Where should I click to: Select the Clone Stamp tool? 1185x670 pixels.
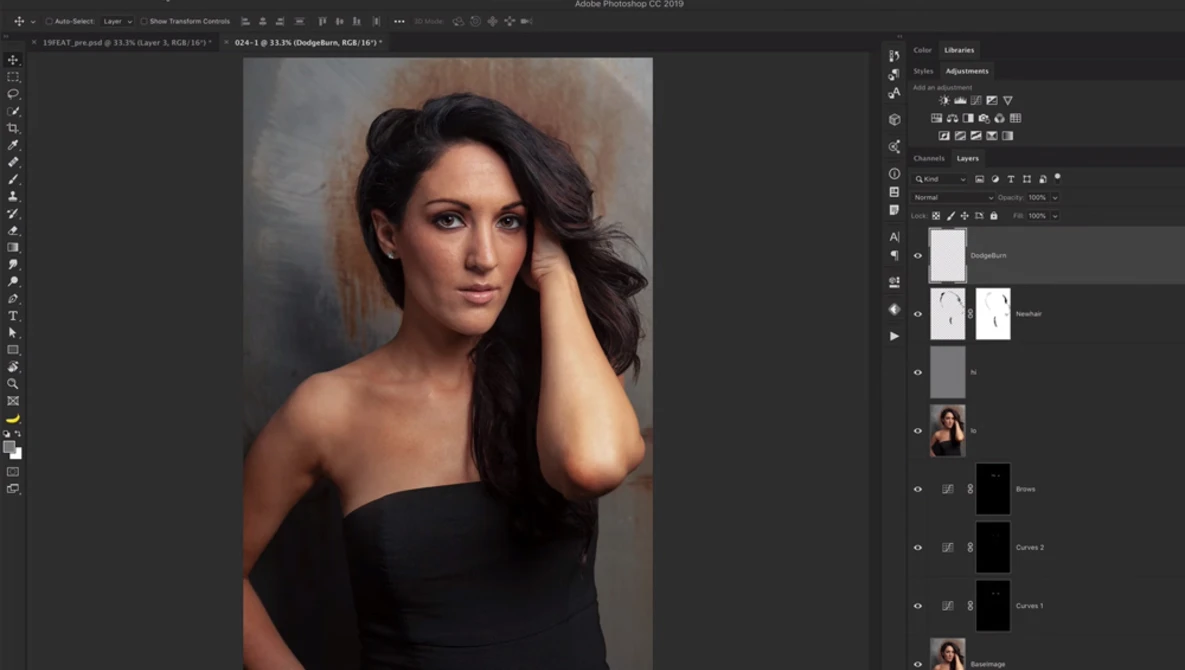click(x=13, y=196)
